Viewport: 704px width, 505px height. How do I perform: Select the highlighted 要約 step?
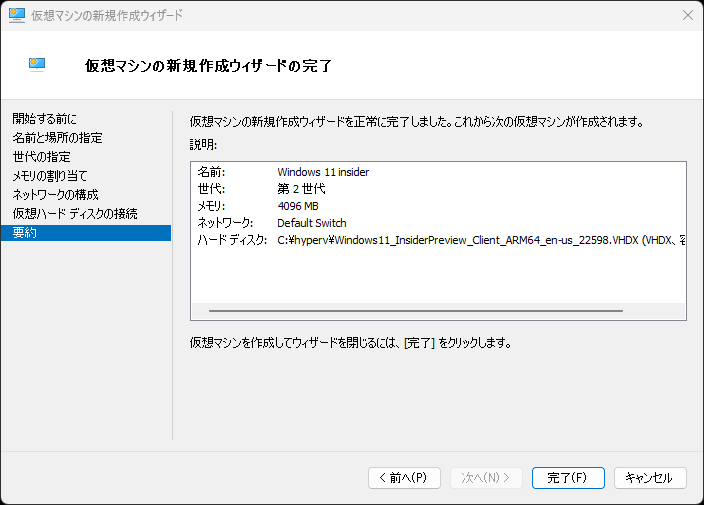pyautogui.click(x=86, y=233)
